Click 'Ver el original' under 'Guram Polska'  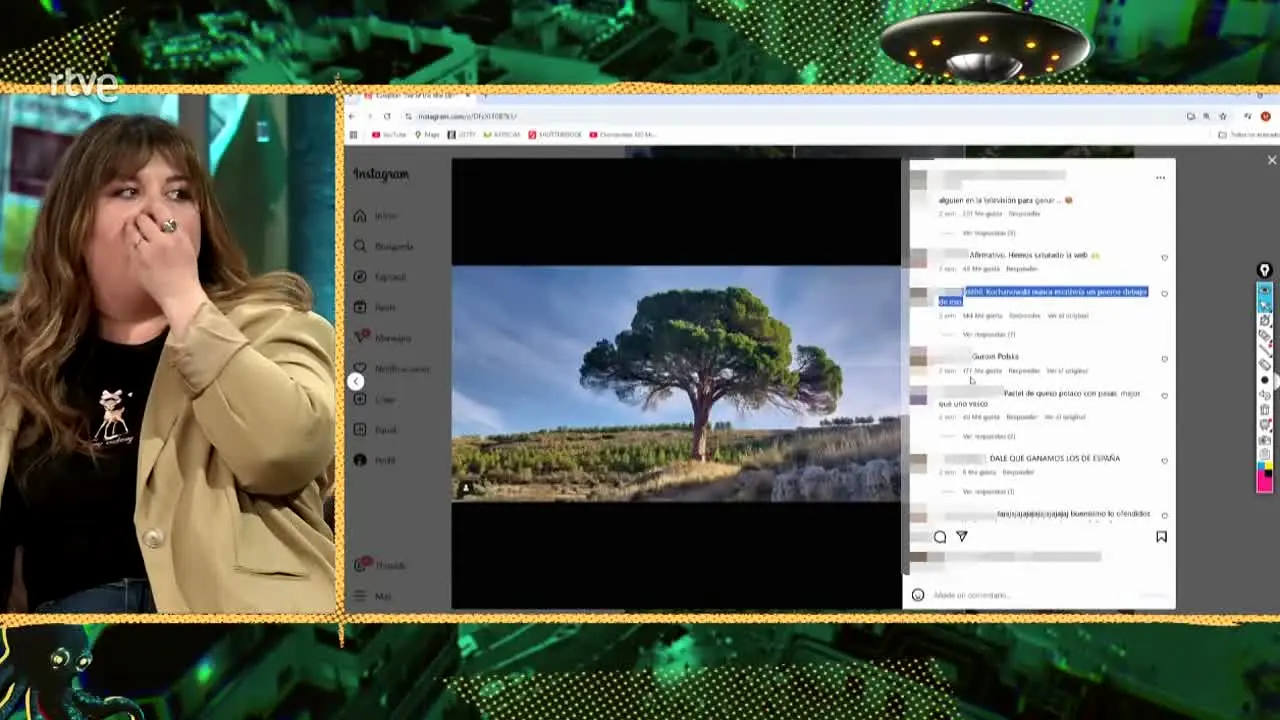[1067, 371]
